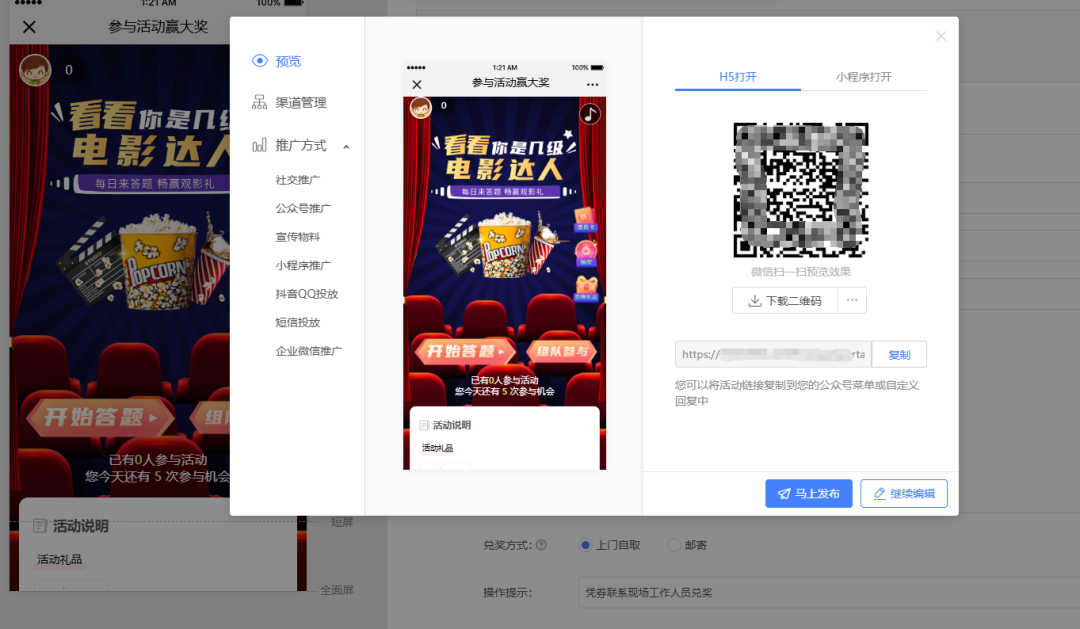The width and height of the screenshot is (1080, 629).
Task: Collapse the 推广方式 menu chevron
Action: coord(346,147)
